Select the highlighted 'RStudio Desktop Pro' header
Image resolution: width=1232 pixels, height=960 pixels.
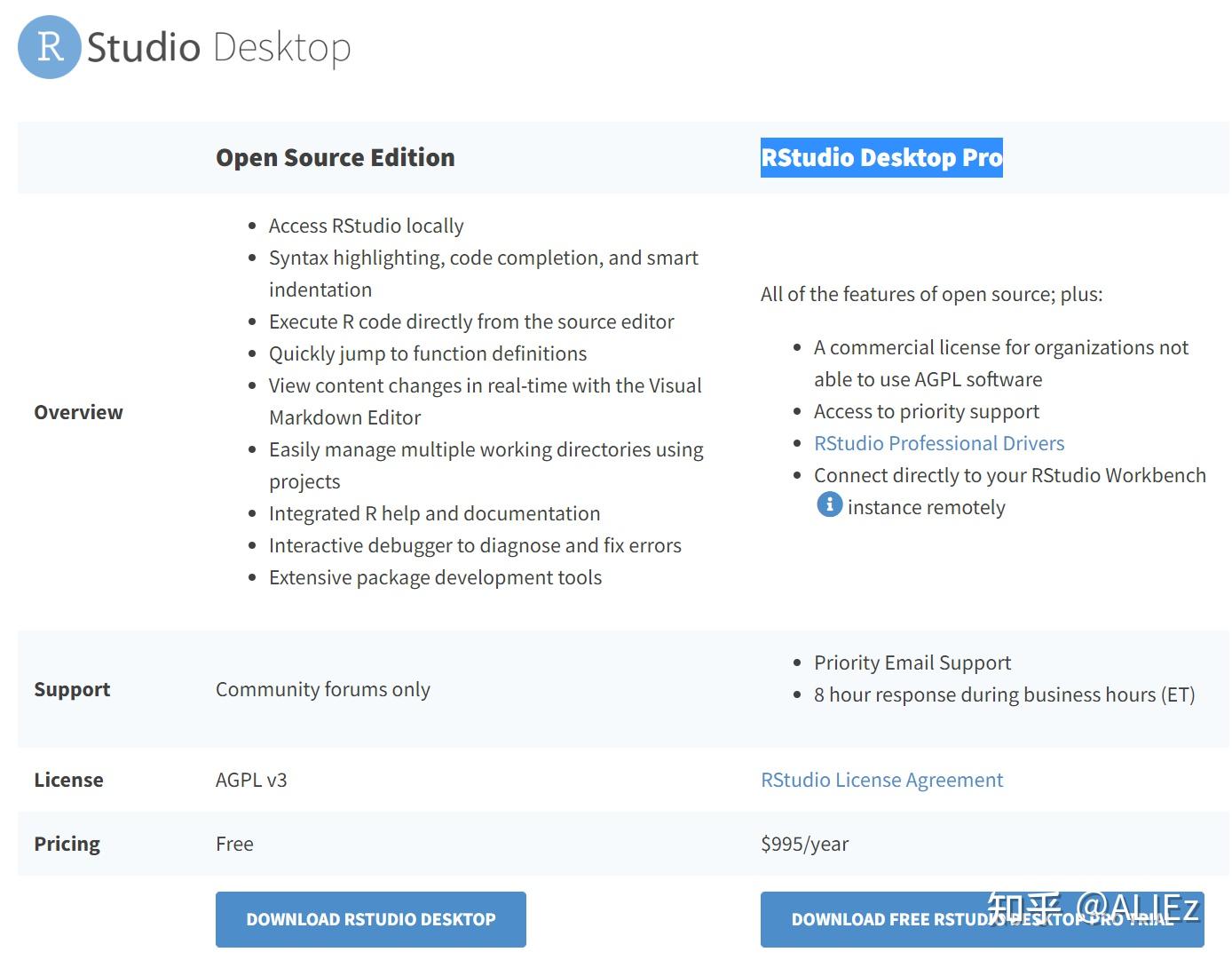[x=881, y=157]
